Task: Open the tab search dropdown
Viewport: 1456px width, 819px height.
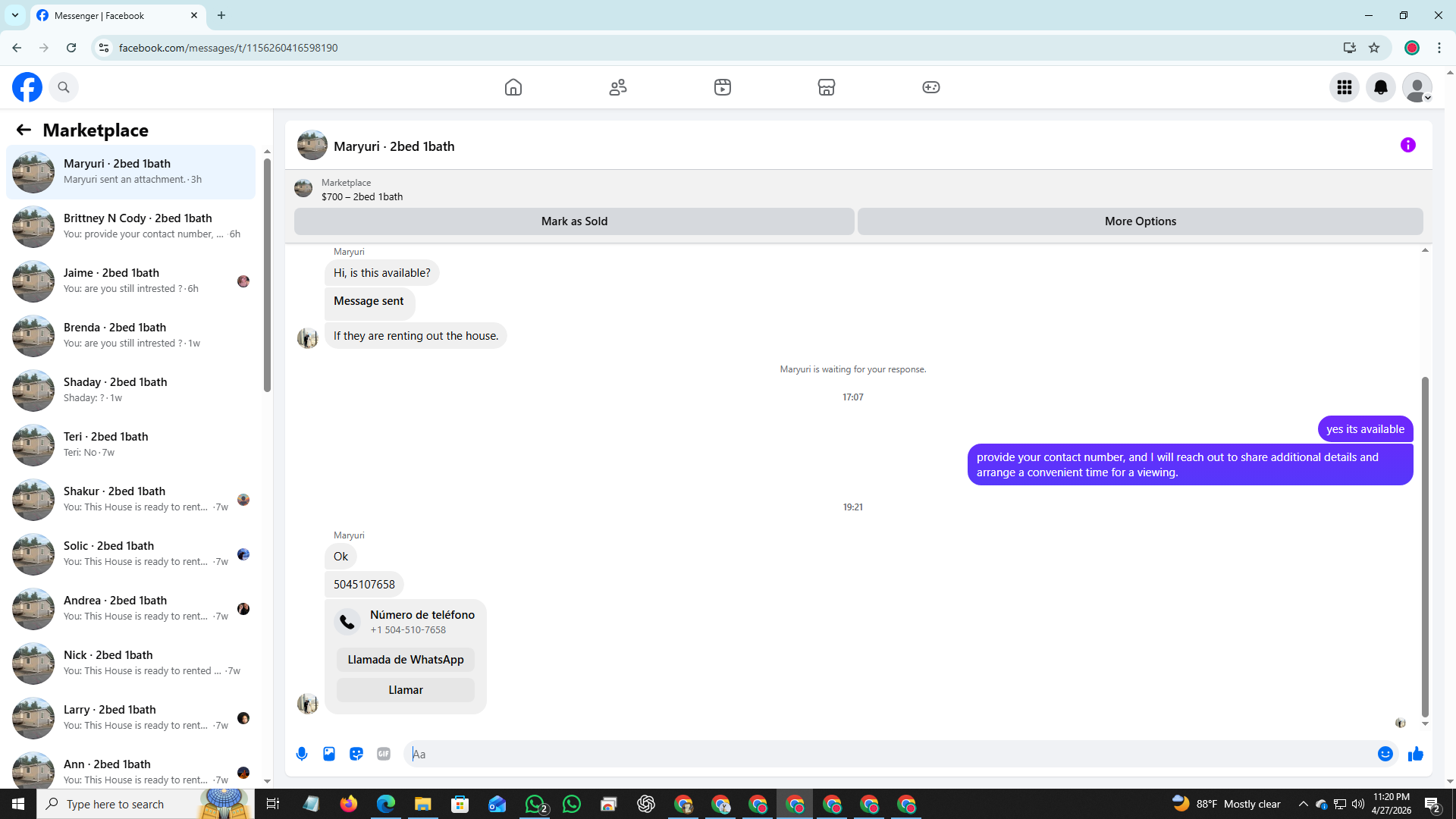Action: (x=15, y=15)
